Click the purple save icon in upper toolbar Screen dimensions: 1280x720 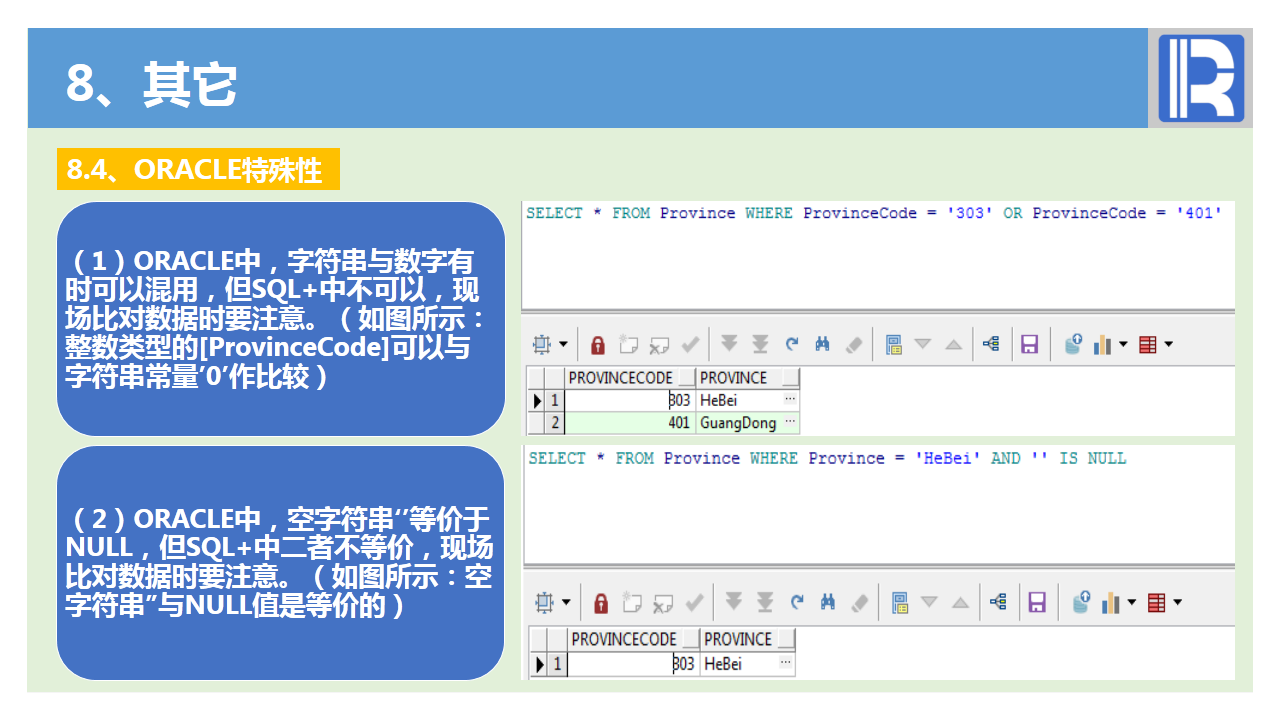(x=1029, y=345)
